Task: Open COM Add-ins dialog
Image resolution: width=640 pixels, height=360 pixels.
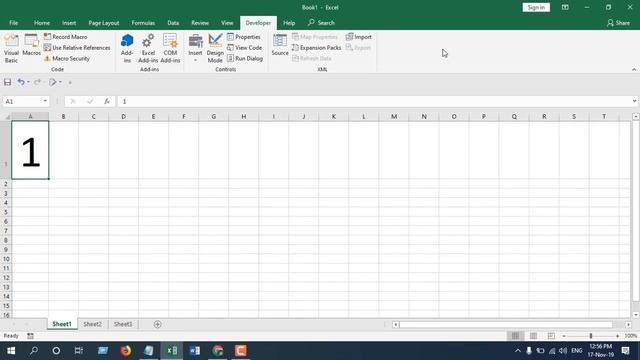Action: [x=170, y=49]
